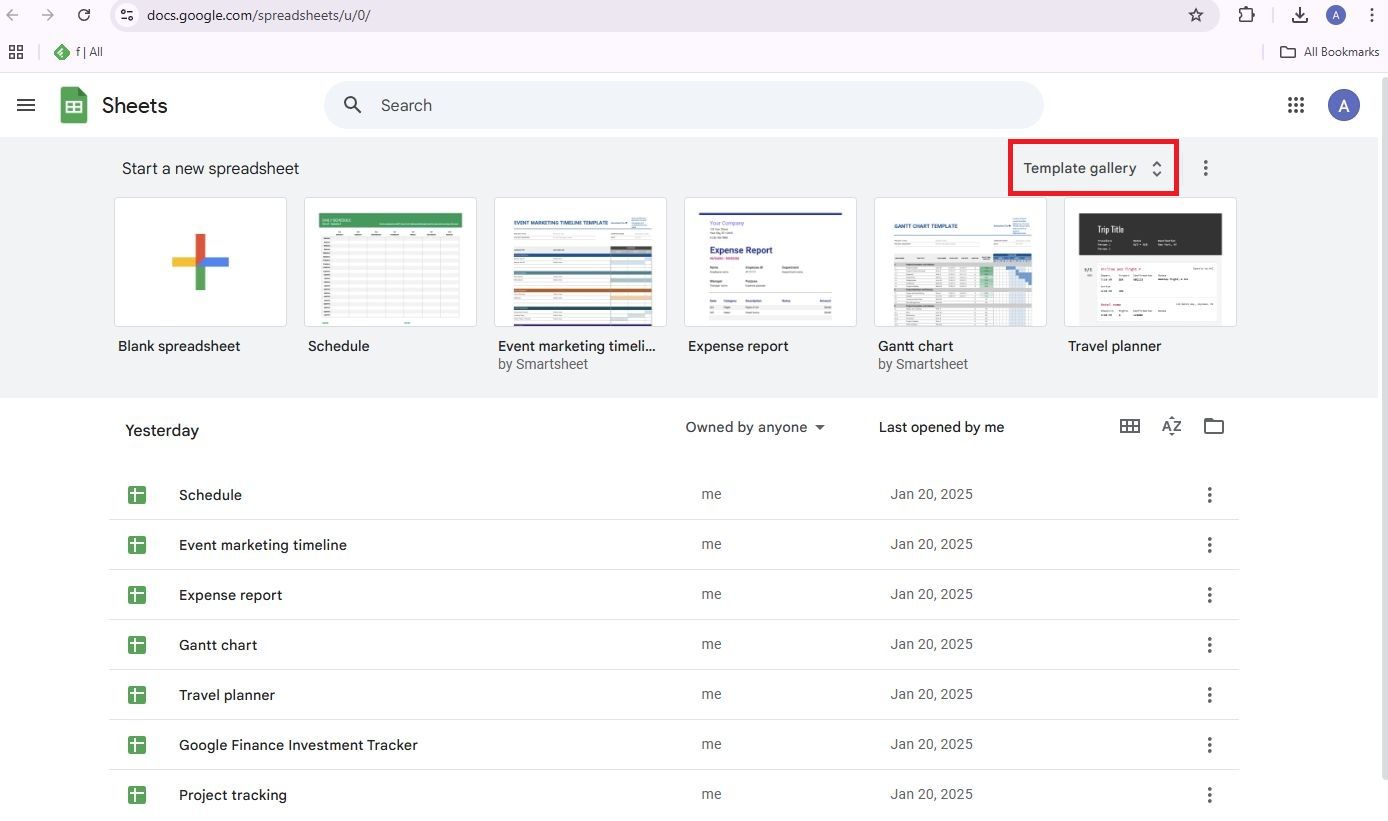Image resolution: width=1388 pixels, height=821 pixels.
Task: Create a Blank spreadsheet
Action: [x=200, y=262]
